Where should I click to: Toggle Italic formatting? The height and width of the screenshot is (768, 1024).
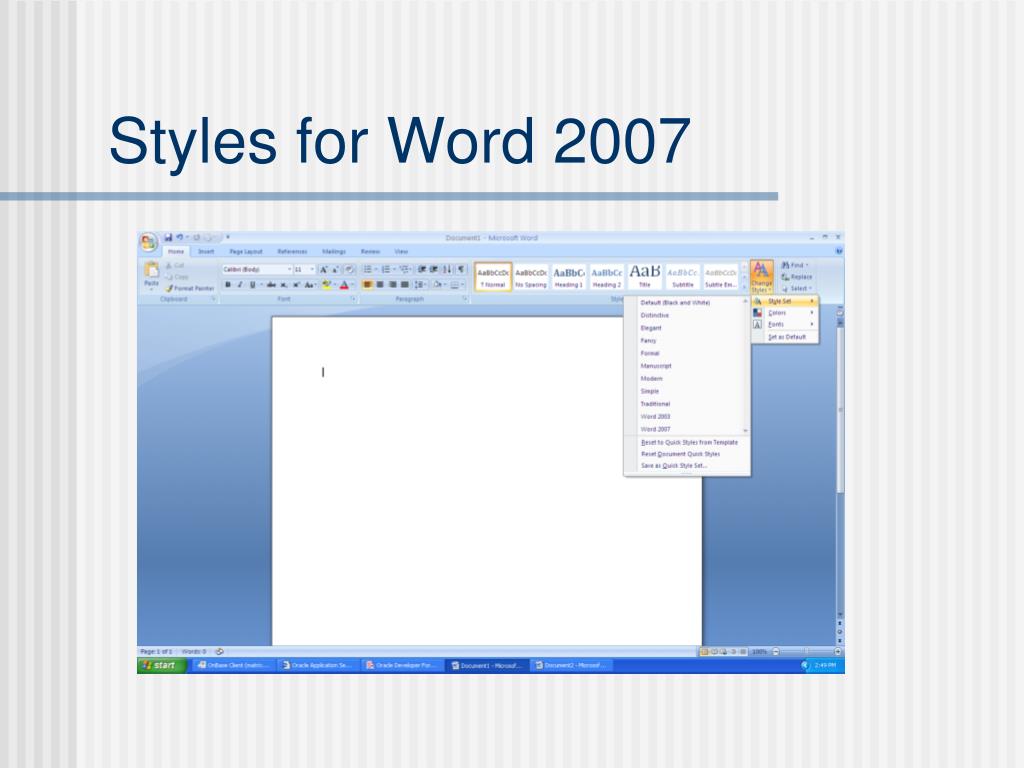click(240, 285)
